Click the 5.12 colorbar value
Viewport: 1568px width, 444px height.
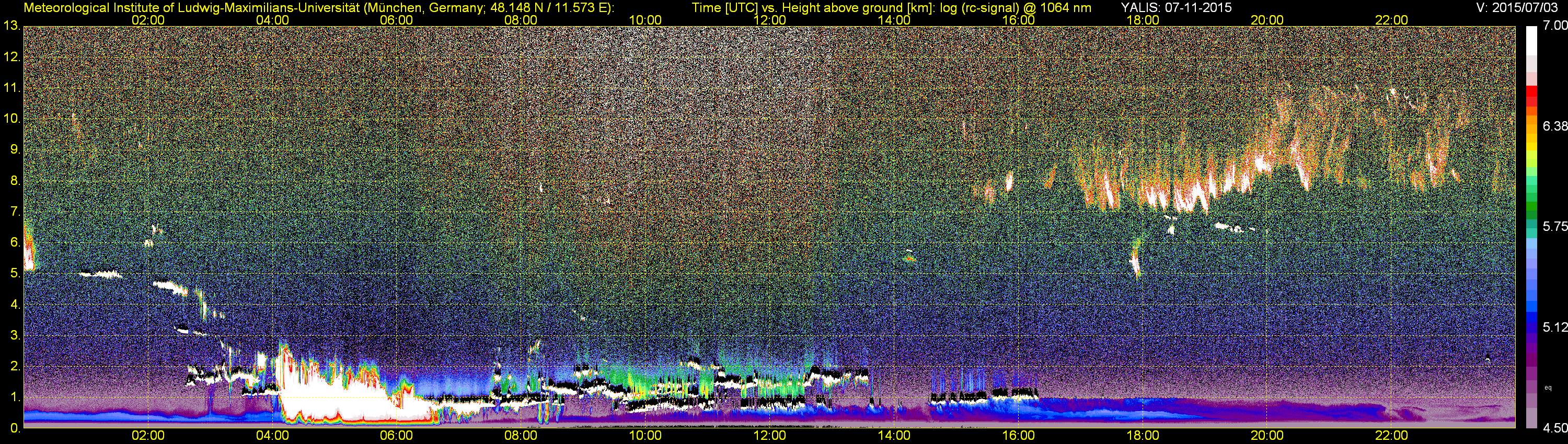click(1555, 327)
